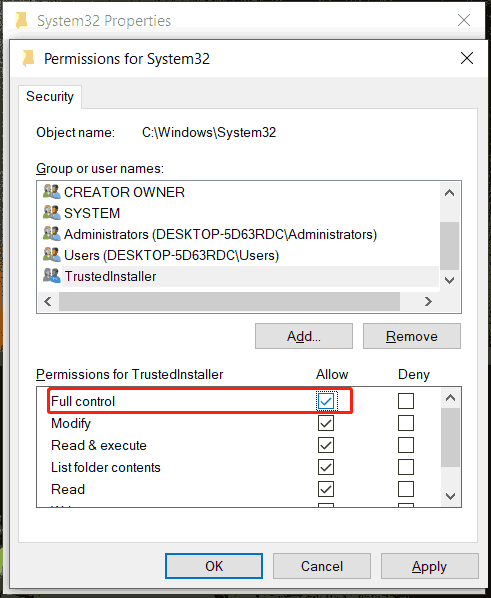Screen dimensions: 491x598
Task: Click the System32 Properties folder icon
Action: (22, 20)
